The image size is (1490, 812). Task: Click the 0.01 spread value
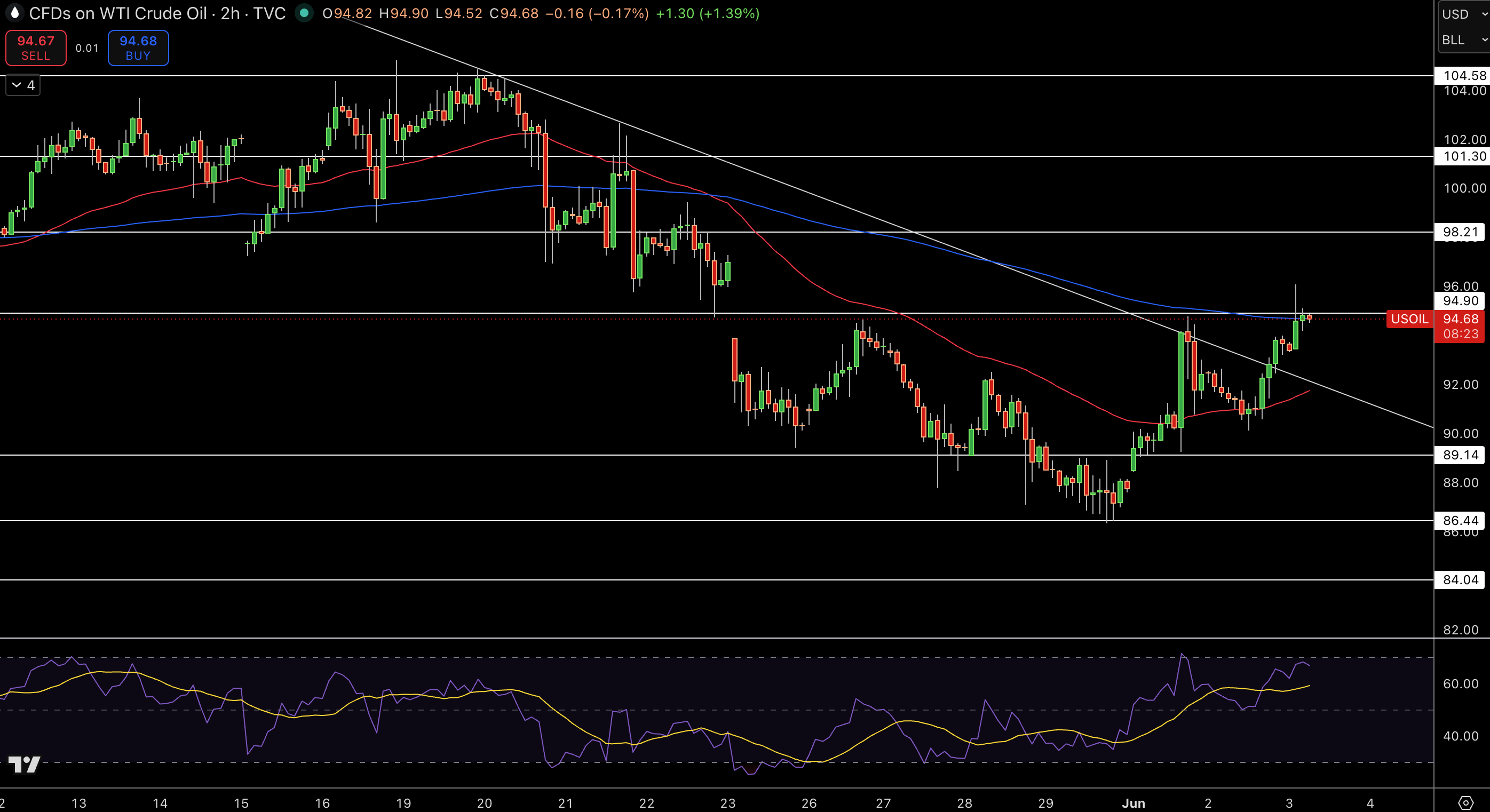click(87, 48)
